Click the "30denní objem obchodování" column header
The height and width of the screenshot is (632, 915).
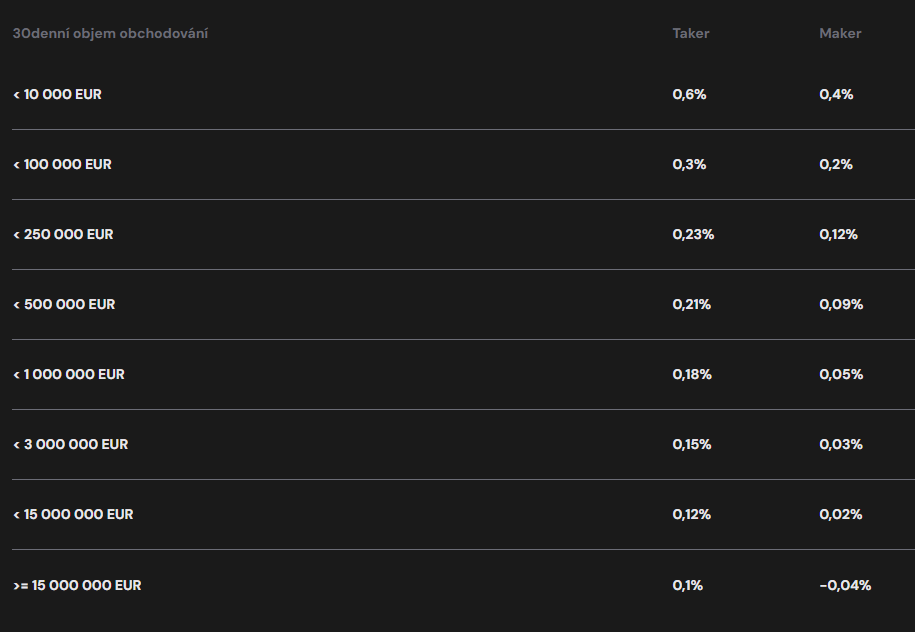pyautogui.click(x=110, y=33)
